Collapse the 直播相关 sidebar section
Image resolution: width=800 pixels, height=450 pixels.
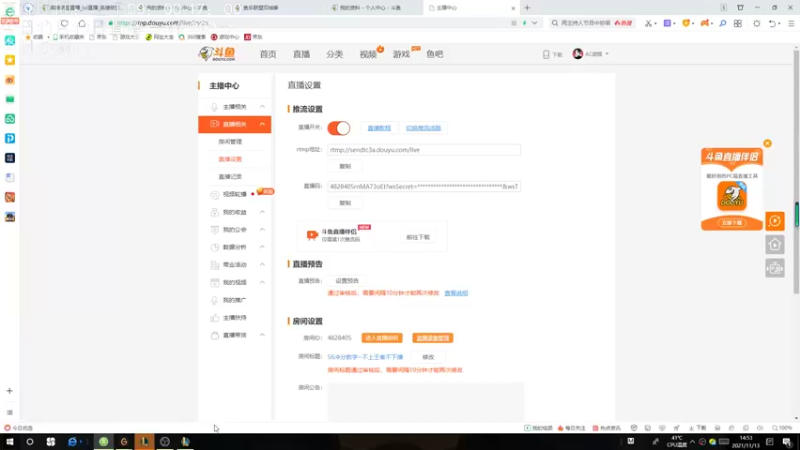262,124
